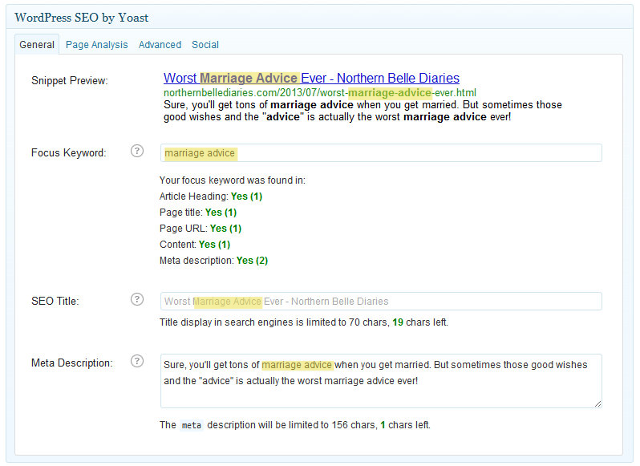Click the 'Snippet Preview:' label
The width and height of the screenshot is (640, 466).
(69, 80)
